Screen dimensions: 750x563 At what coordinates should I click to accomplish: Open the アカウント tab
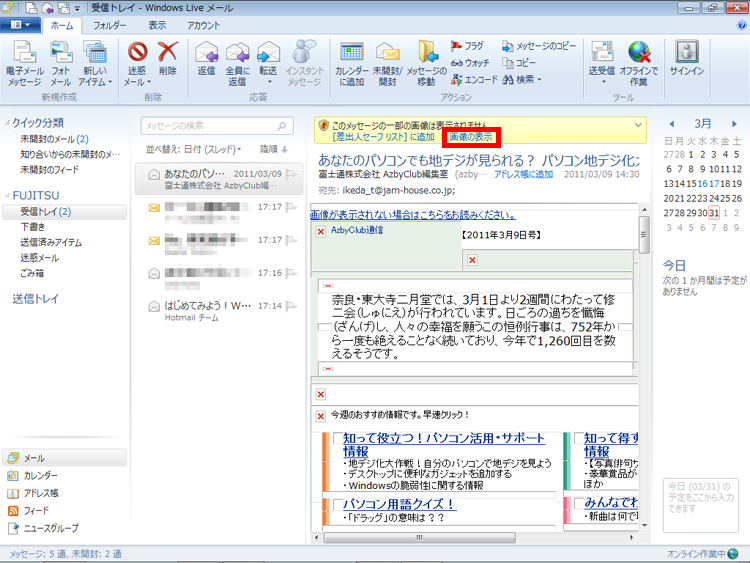pyautogui.click(x=203, y=25)
